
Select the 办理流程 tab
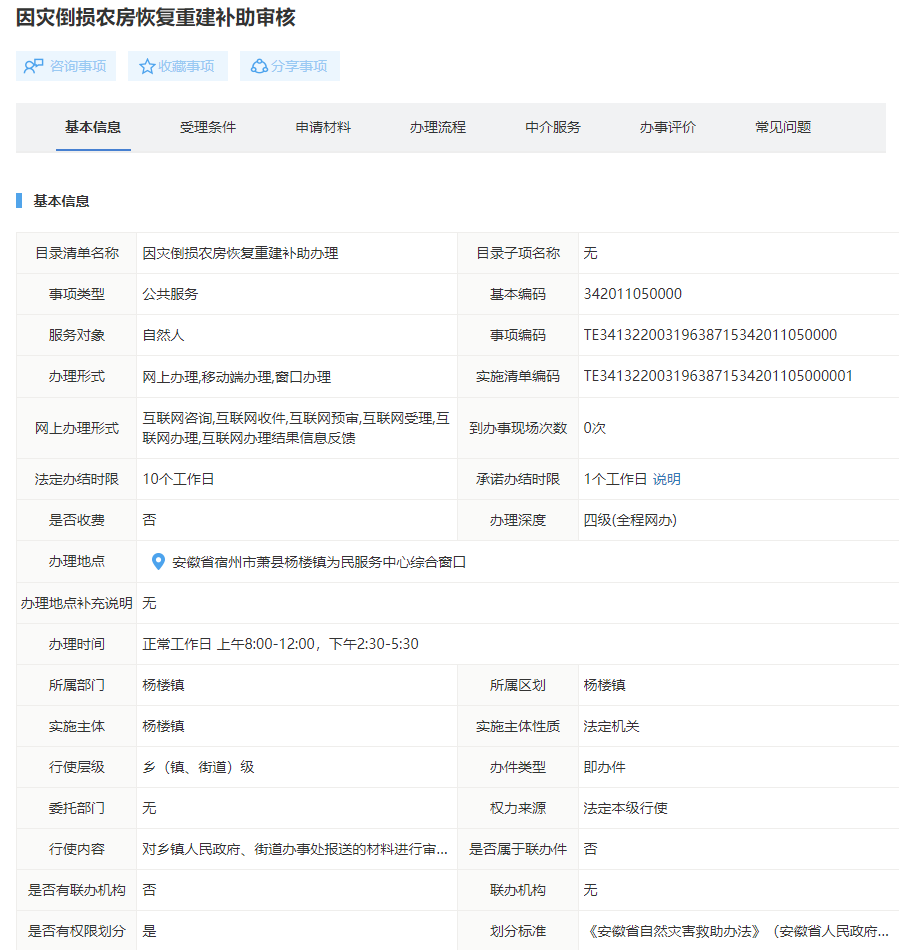(438, 127)
